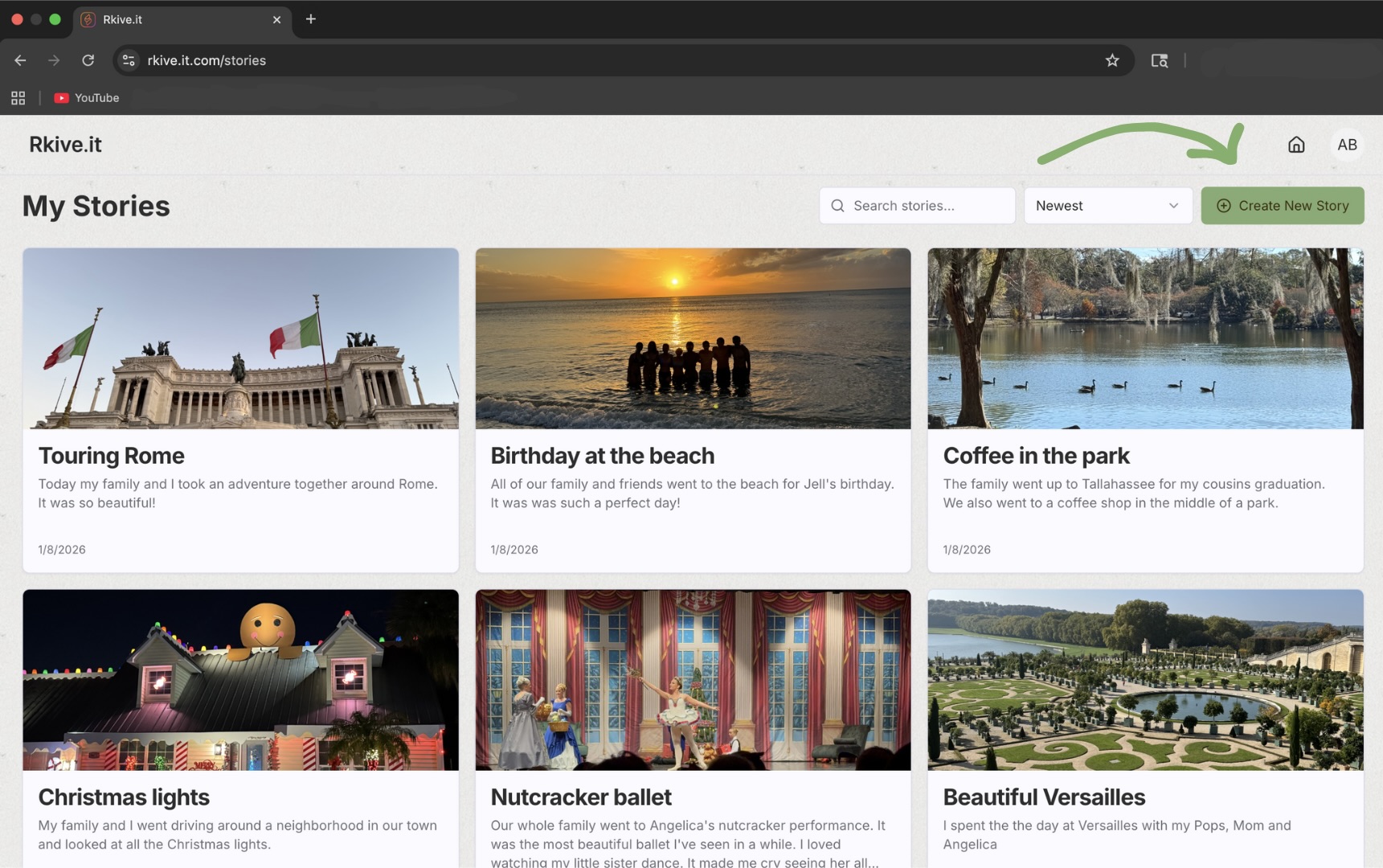Go forward in browser history
This screenshot has width=1383, height=868.
pyautogui.click(x=54, y=60)
